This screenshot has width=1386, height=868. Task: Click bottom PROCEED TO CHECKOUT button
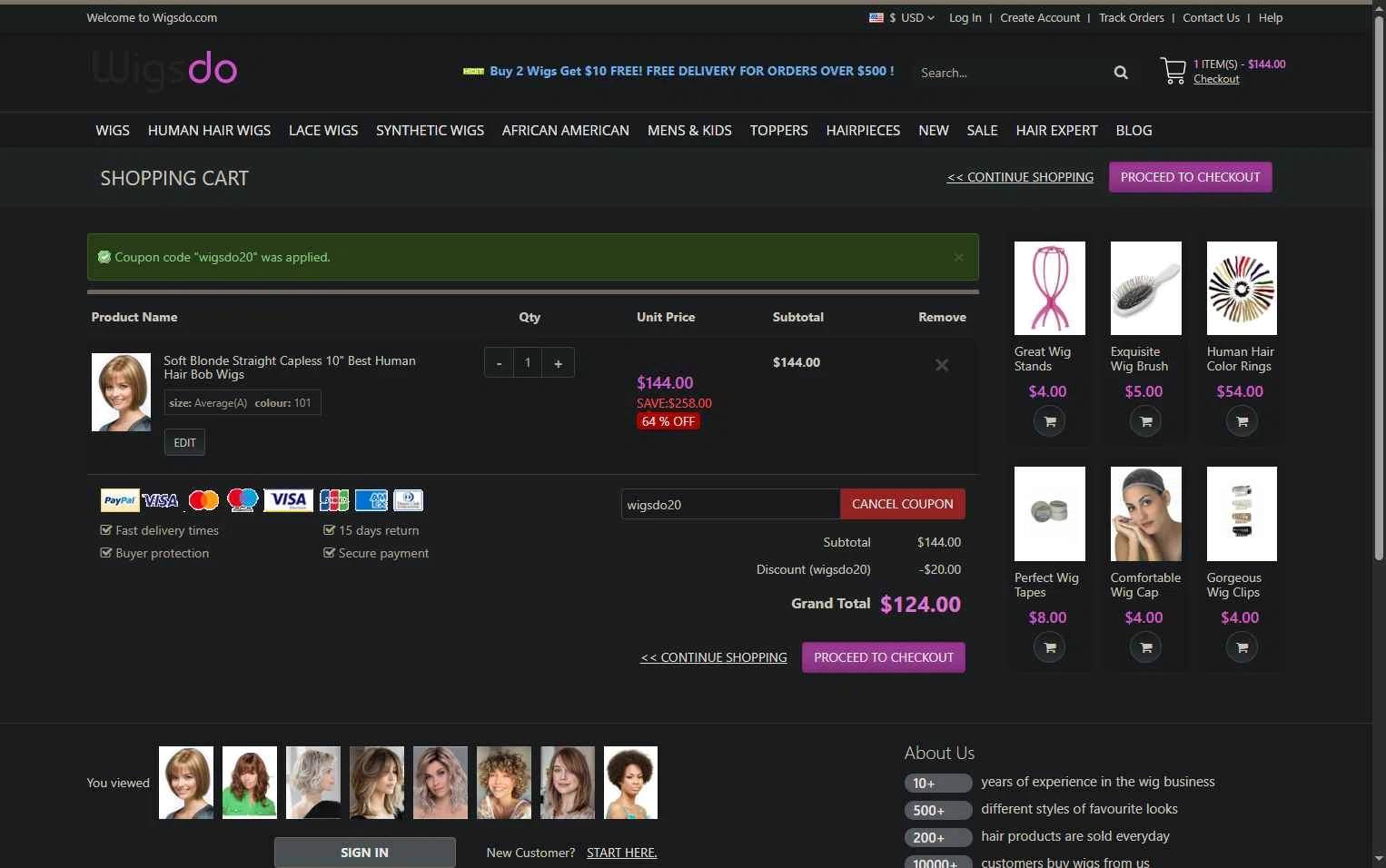click(x=883, y=657)
